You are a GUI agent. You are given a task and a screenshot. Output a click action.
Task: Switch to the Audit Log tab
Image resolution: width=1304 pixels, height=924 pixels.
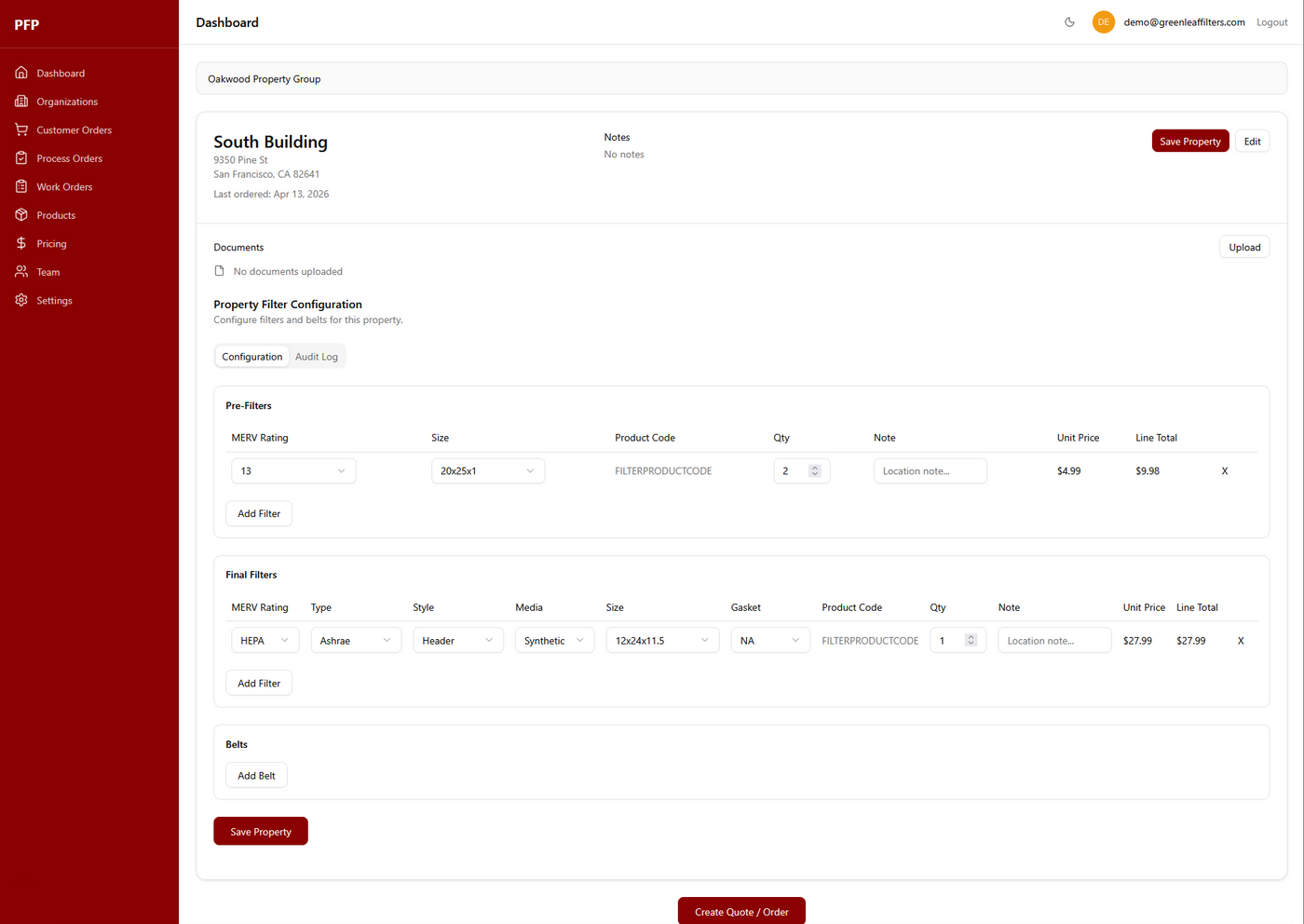point(317,357)
